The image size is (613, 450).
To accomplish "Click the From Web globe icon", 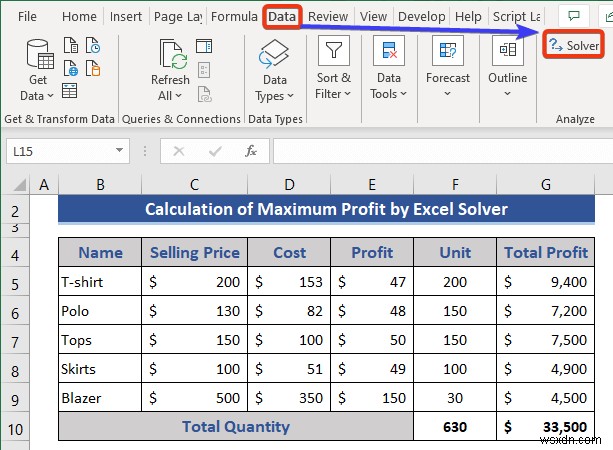I will pos(70,68).
